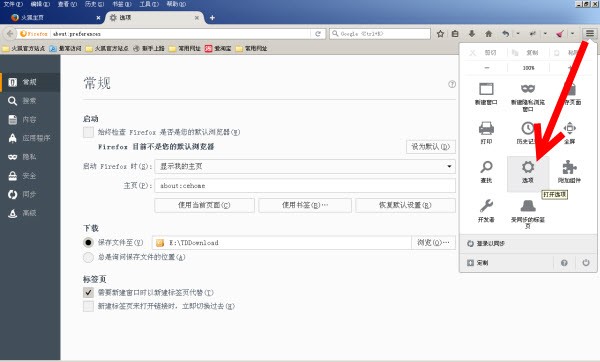
Task: Zoom out with the minus button
Action: (x=487, y=68)
